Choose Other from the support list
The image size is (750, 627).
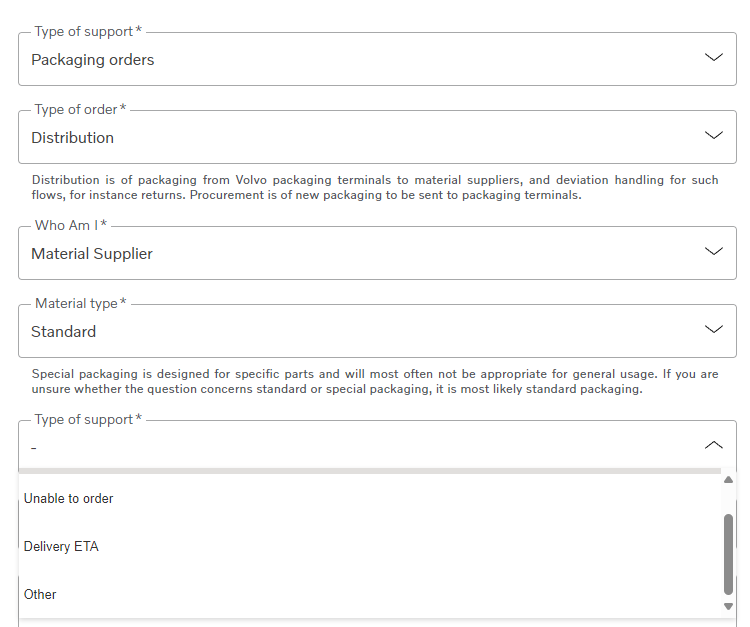click(370, 594)
